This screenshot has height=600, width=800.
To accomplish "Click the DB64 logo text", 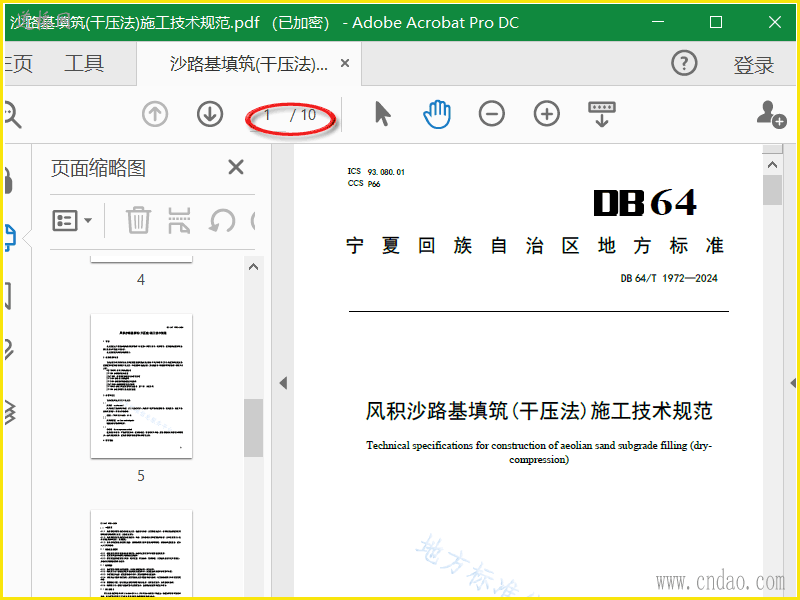I will [x=645, y=203].
